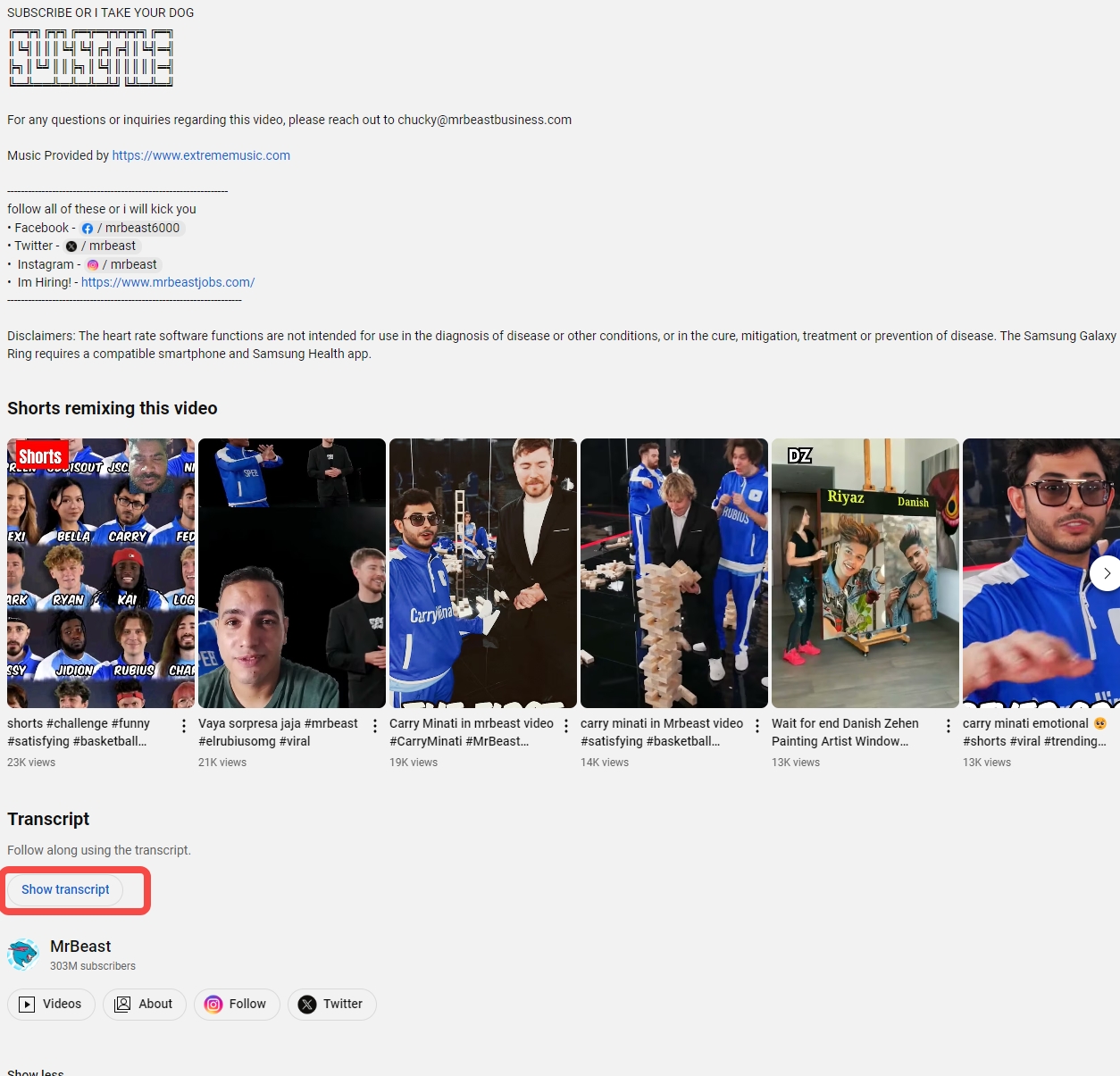Screen dimensions: 1120x1076
Task: Open the MrBeast jobs hiring link
Action: [x=167, y=282]
